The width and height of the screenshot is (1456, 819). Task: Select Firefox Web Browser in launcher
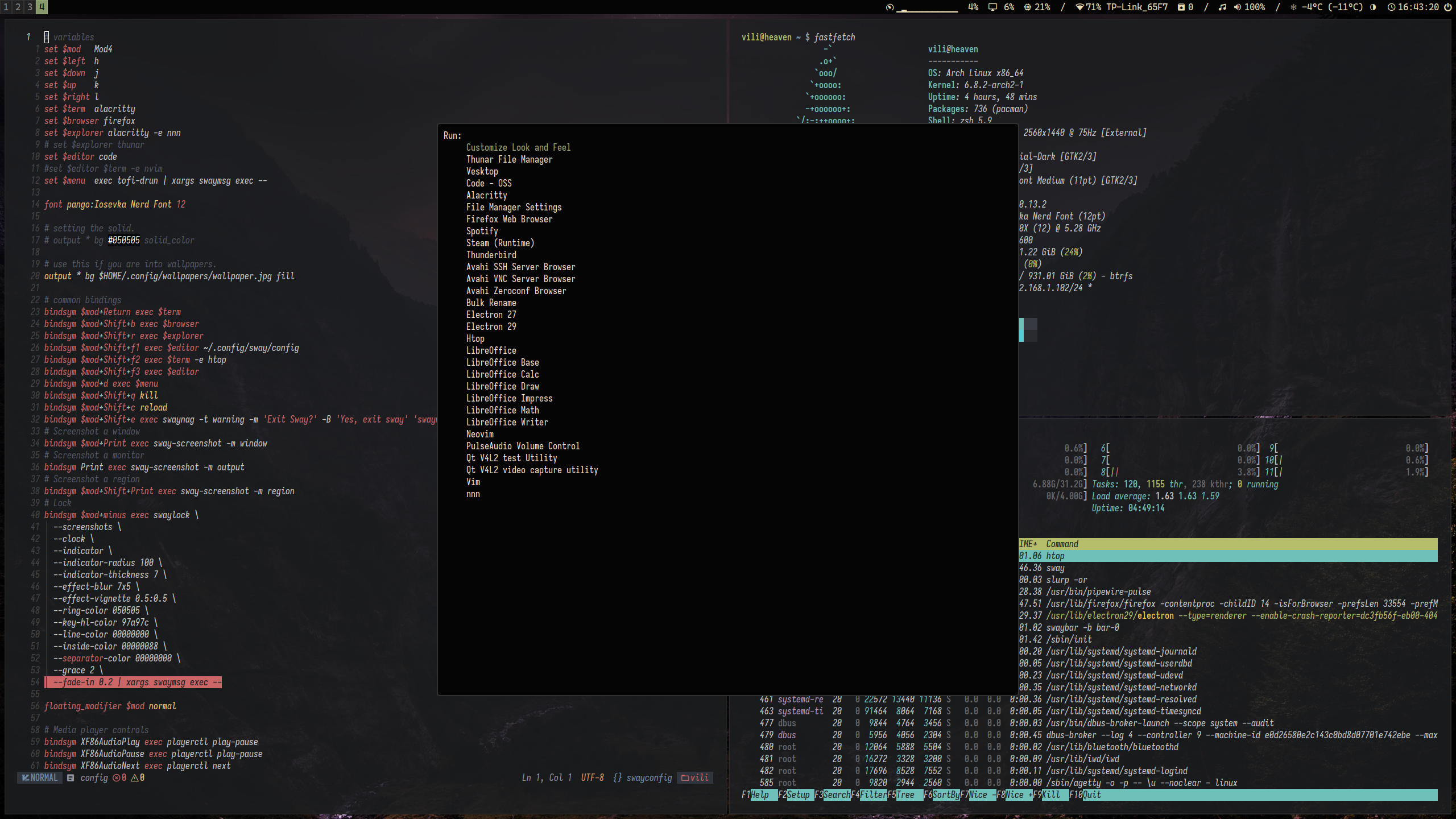(x=509, y=219)
